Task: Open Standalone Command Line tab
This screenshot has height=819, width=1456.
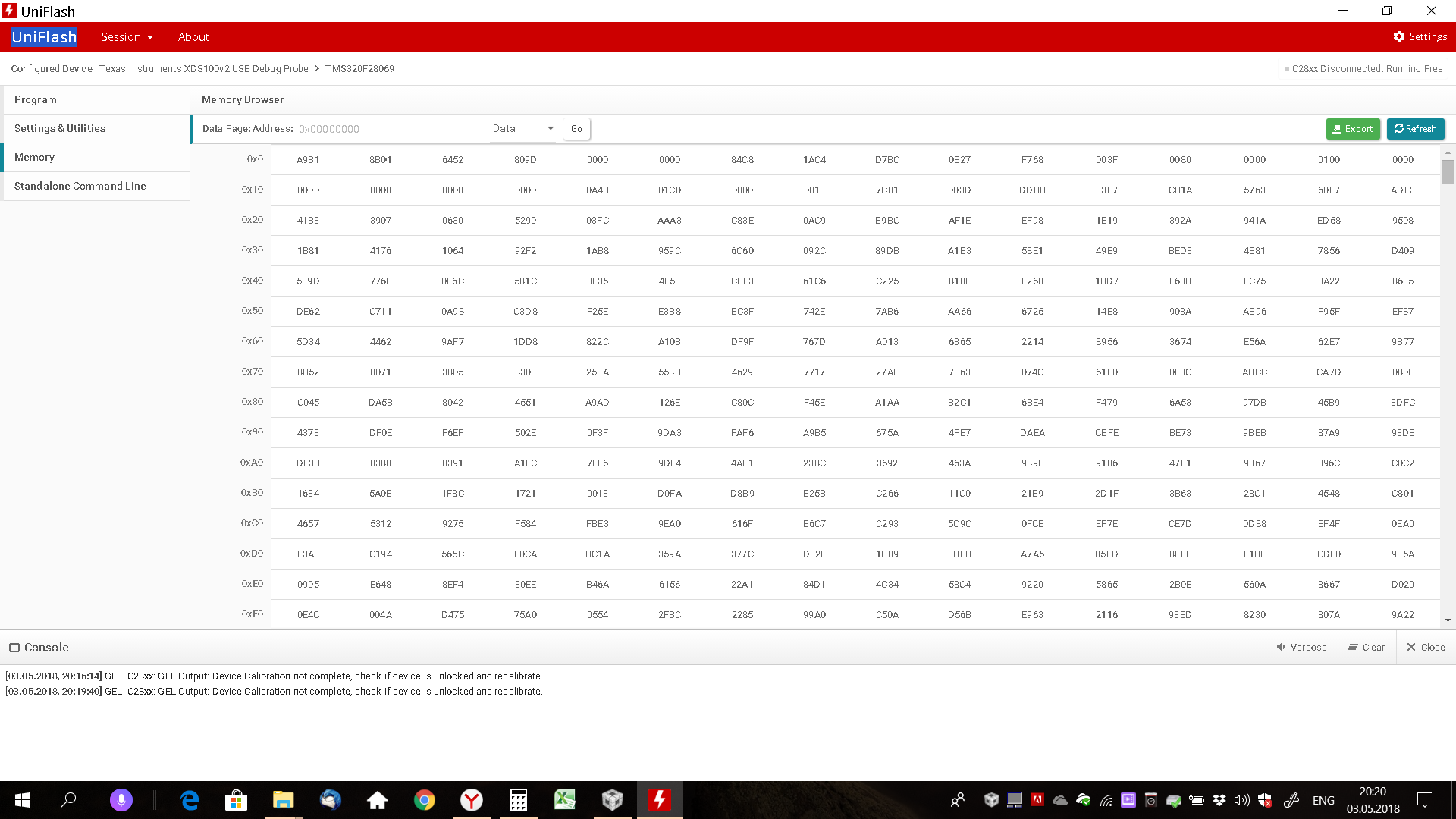Action: coord(80,186)
